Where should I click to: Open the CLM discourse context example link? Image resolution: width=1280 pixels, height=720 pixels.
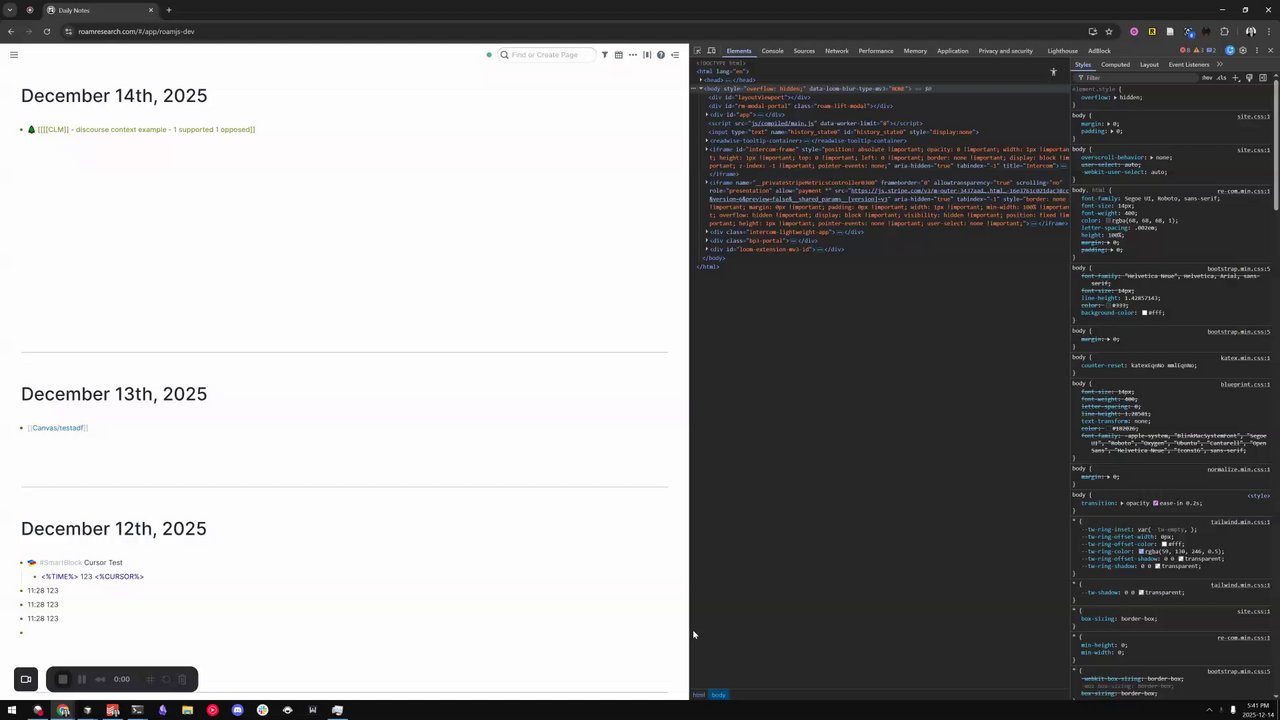[x=146, y=130]
